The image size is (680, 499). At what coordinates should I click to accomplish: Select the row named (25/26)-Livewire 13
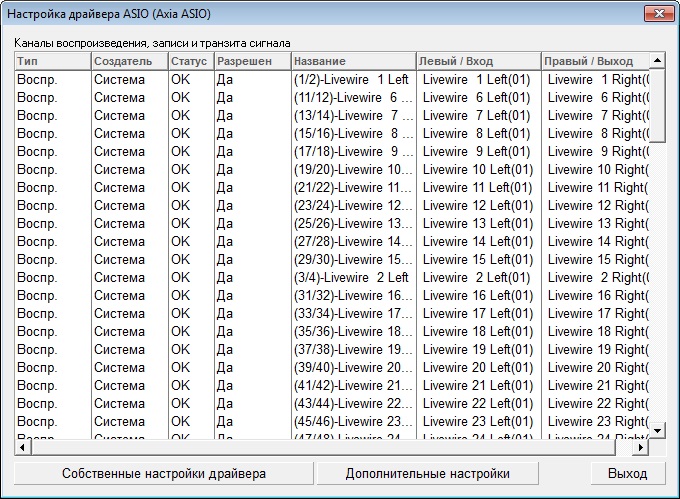point(332,223)
